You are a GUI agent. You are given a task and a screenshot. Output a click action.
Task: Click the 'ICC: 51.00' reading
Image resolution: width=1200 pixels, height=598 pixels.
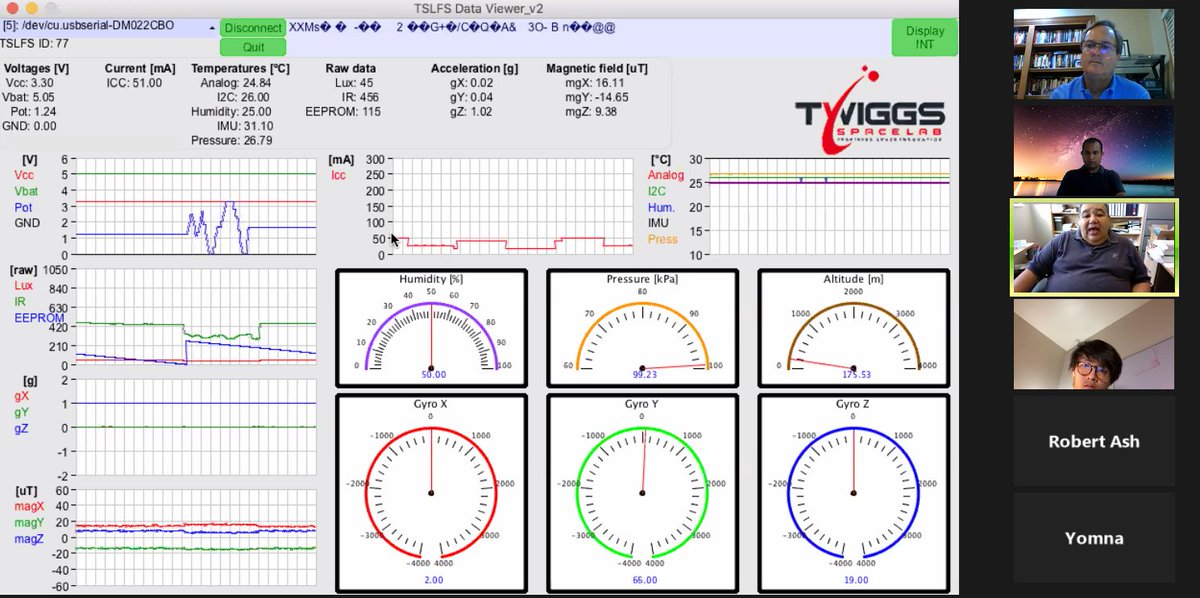(x=134, y=83)
